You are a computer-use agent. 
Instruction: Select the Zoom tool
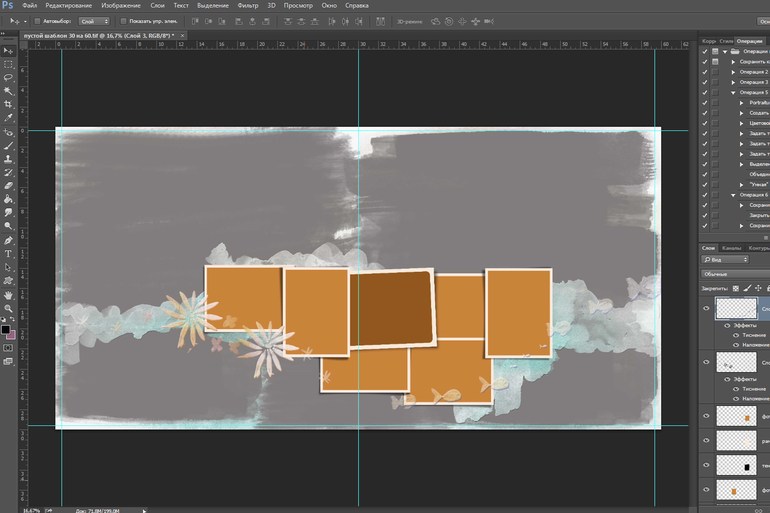8,309
